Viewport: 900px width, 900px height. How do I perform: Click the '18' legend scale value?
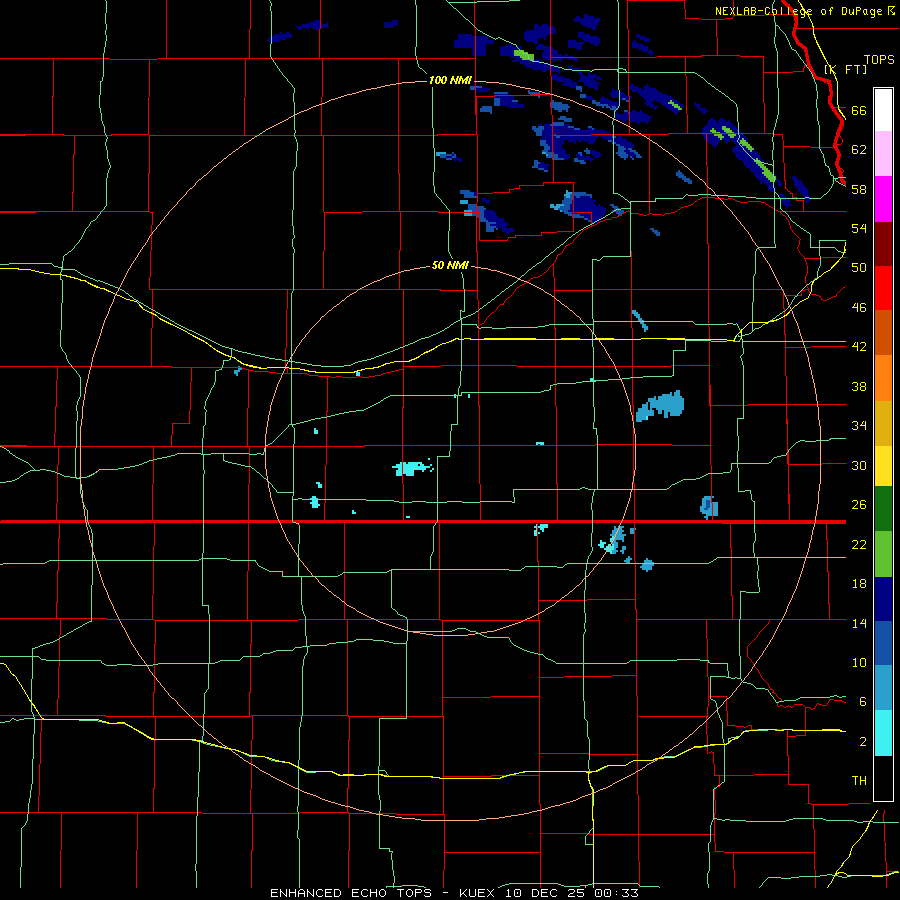859,584
